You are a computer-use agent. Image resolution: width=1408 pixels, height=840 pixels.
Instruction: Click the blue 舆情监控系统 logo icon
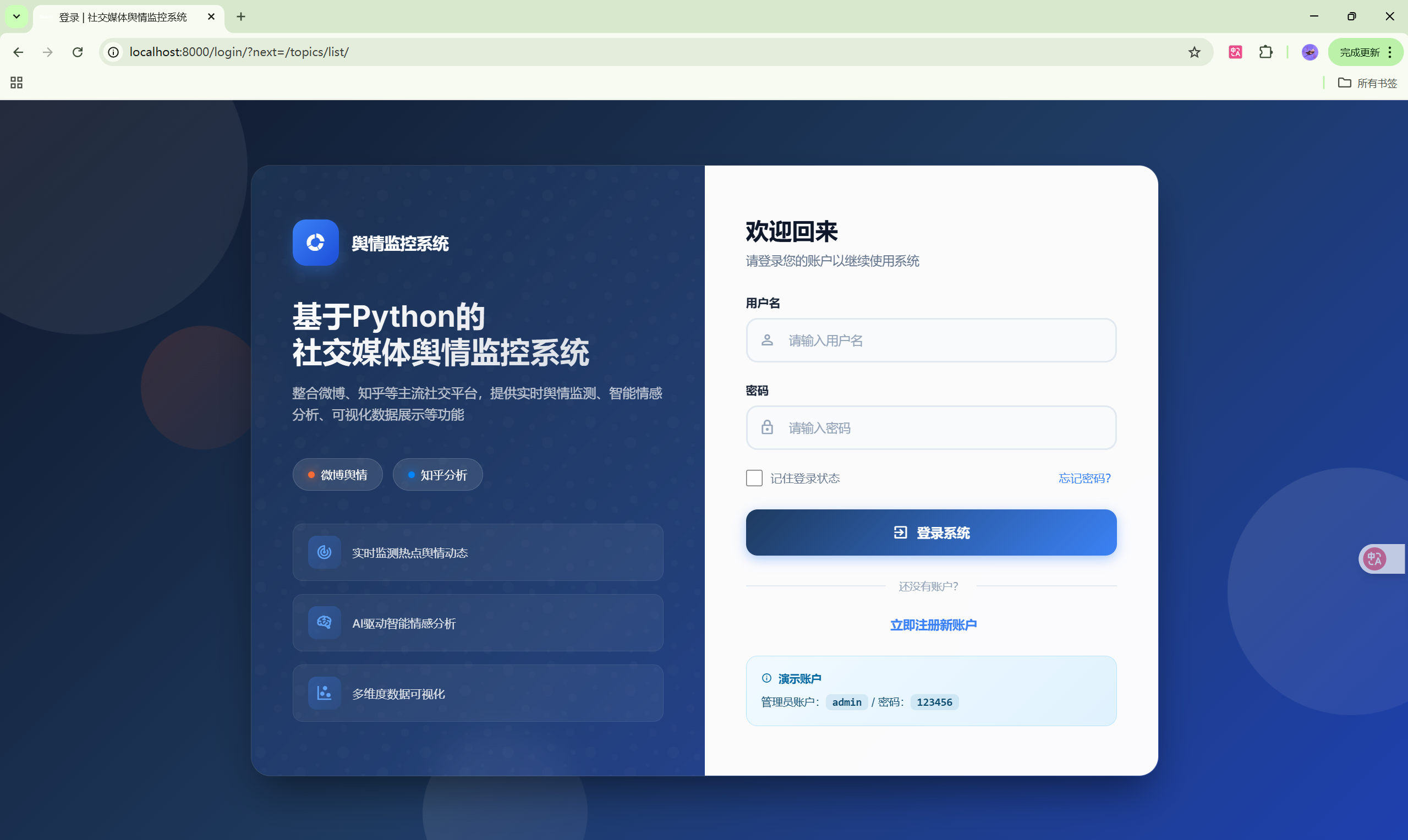click(315, 242)
